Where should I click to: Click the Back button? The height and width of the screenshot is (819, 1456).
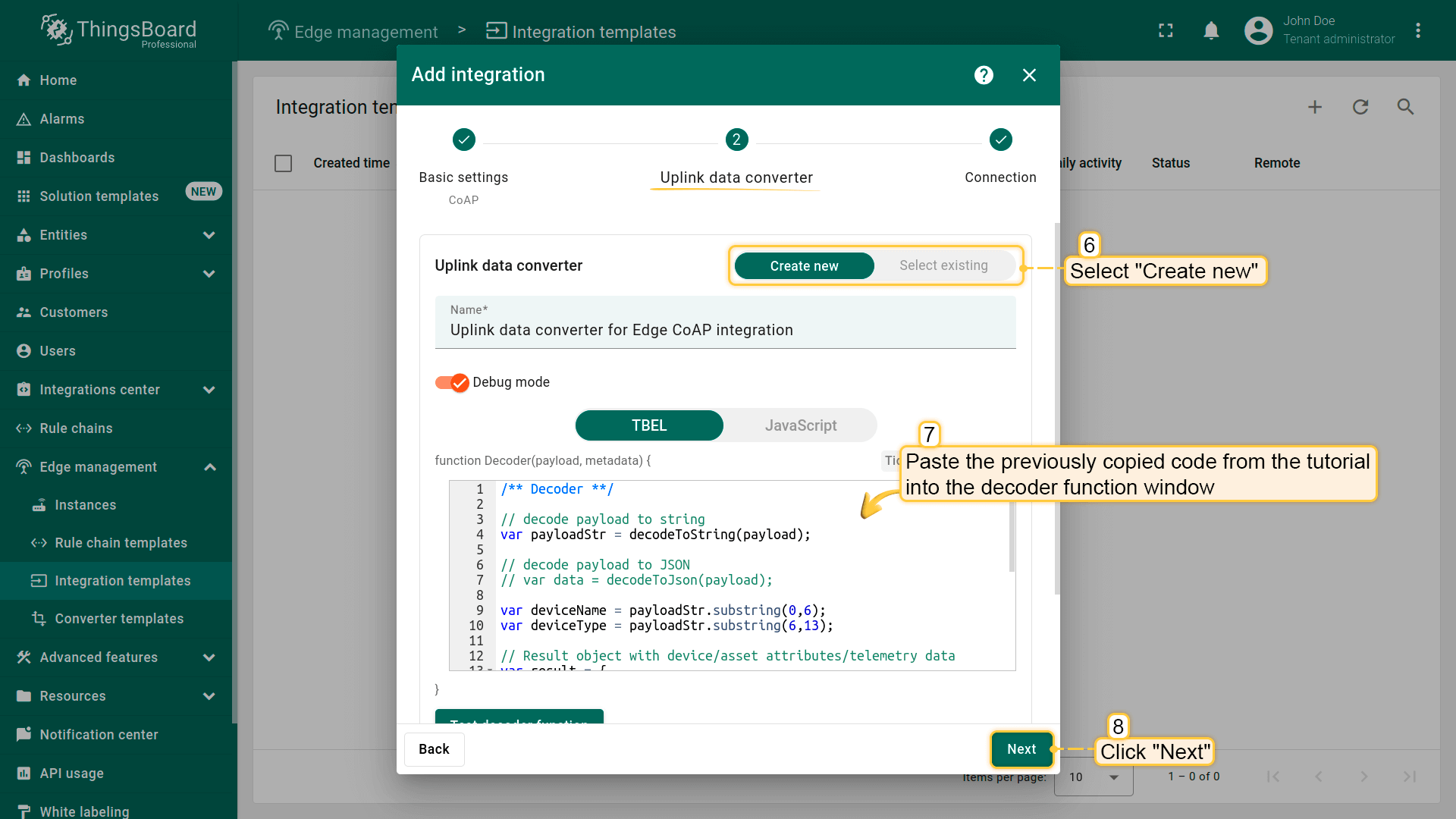click(x=434, y=749)
